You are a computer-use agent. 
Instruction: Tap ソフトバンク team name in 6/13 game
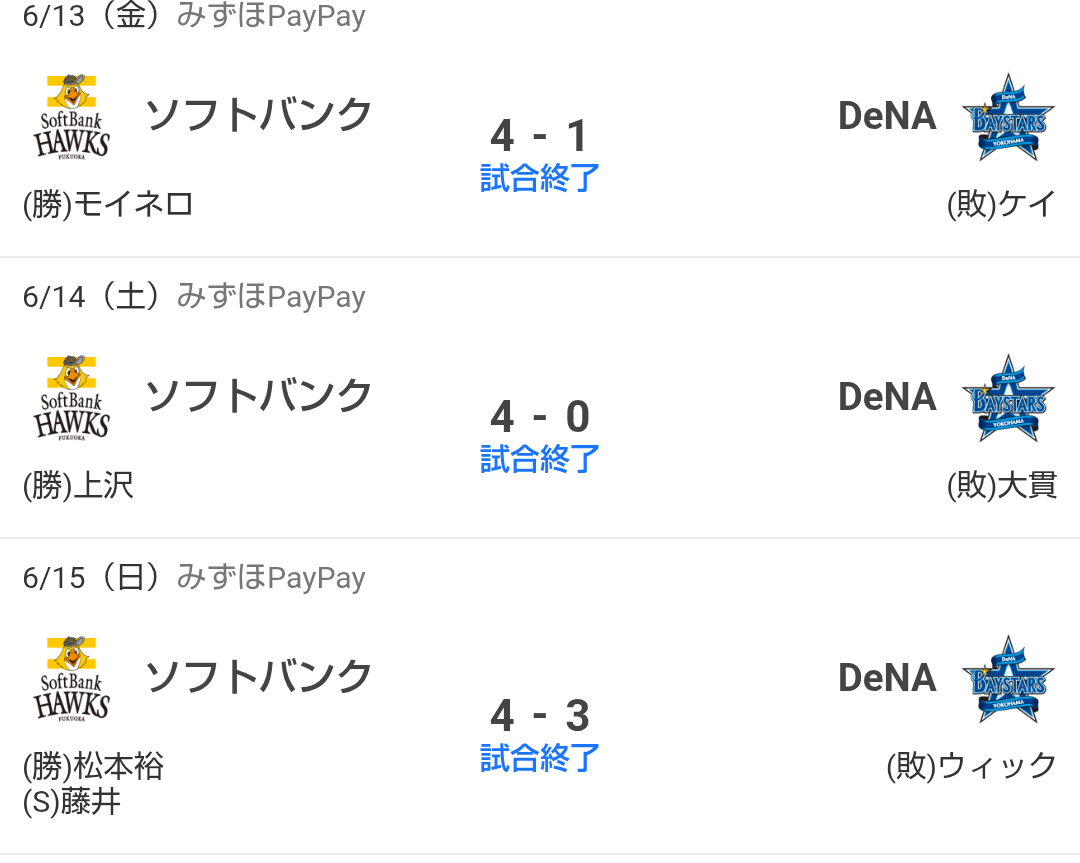tap(259, 115)
